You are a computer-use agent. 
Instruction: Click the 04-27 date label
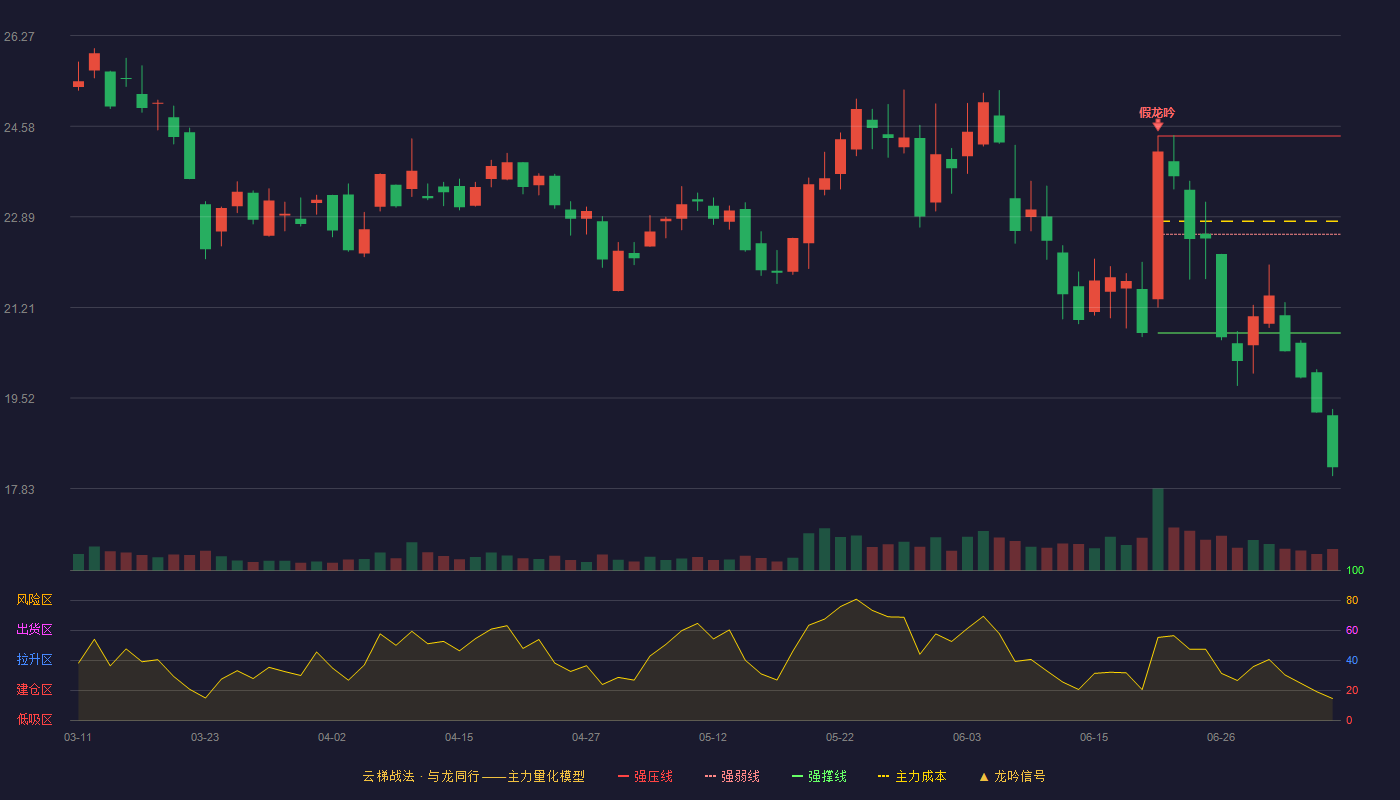coord(586,737)
